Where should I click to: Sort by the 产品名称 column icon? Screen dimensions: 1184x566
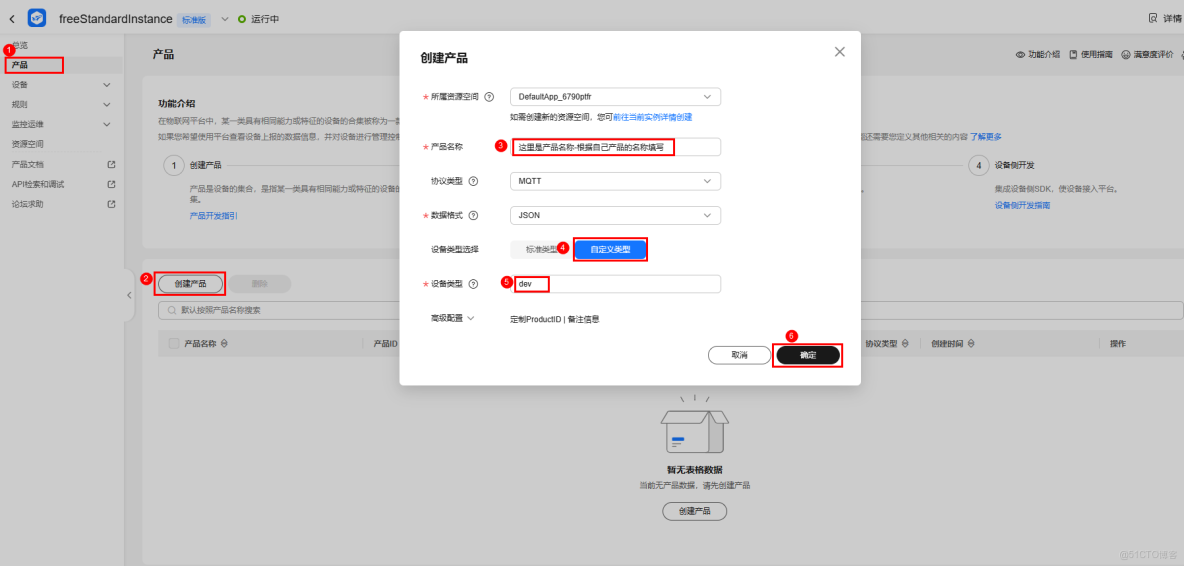point(224,343)
